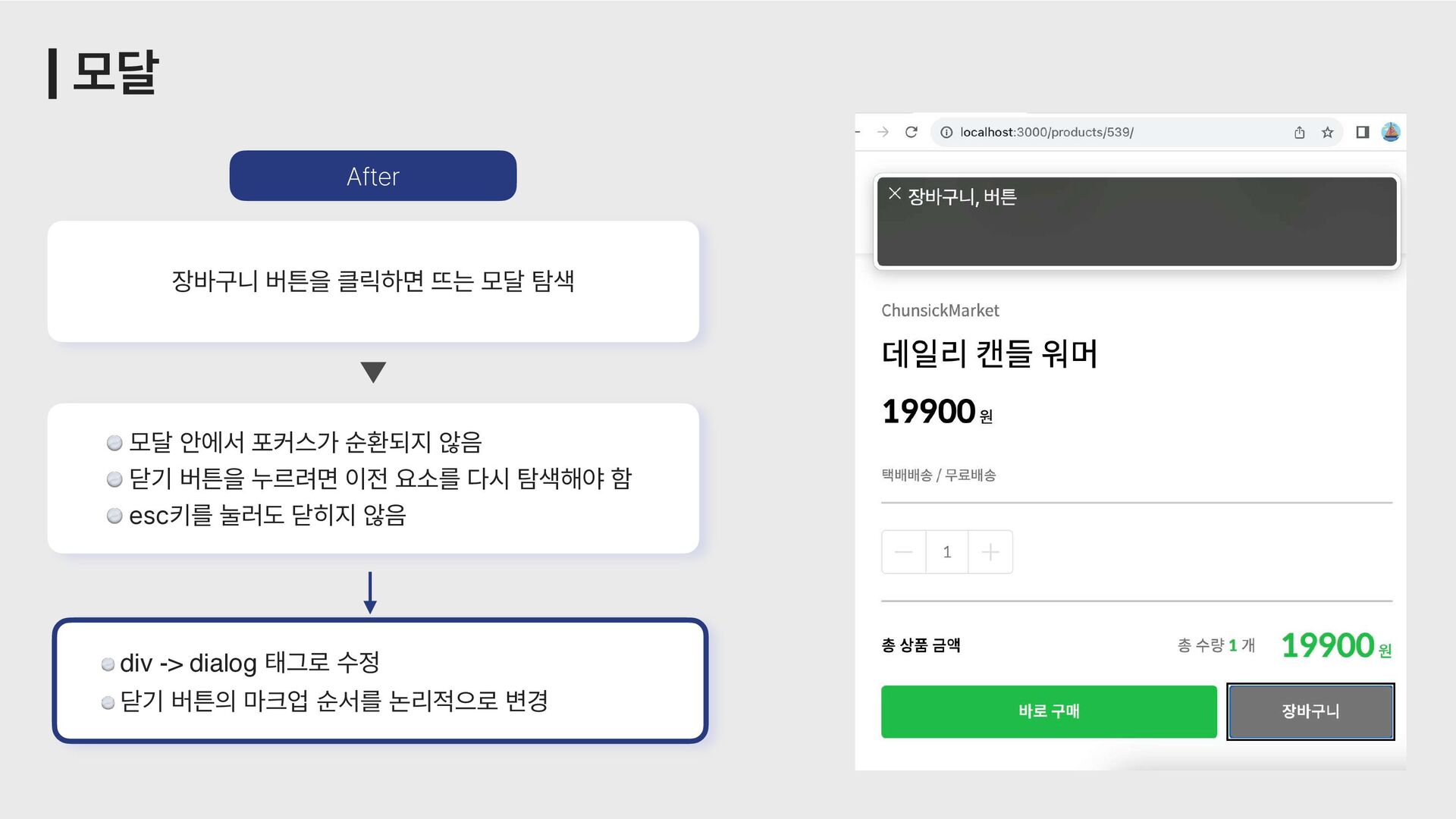
Task: Click the green 바로 구매 button
Action: tap(1049, 711)
